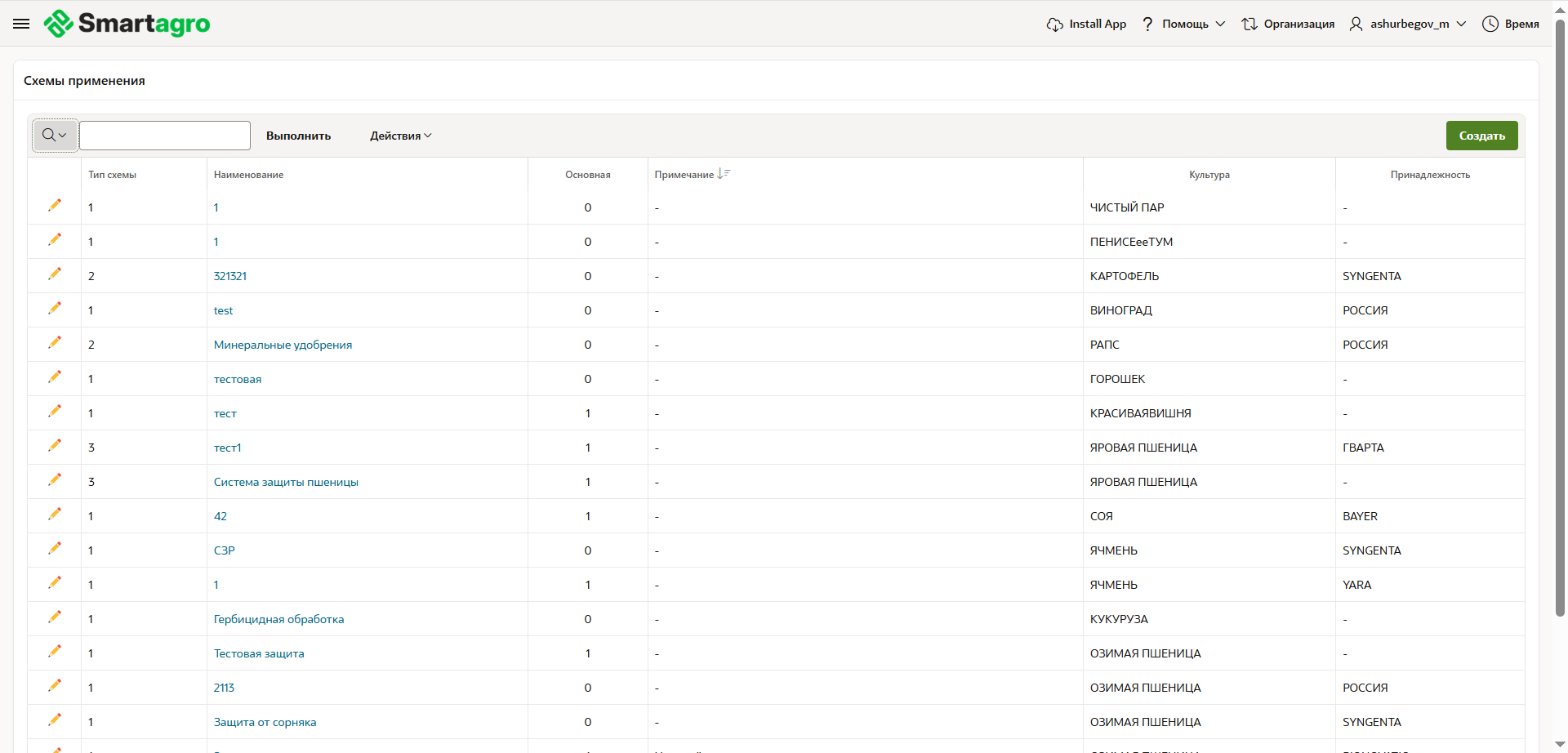Click edit pencil for Гербицидная обработка row
This screenshot has height=753, width=1568.
click(55, 617)
